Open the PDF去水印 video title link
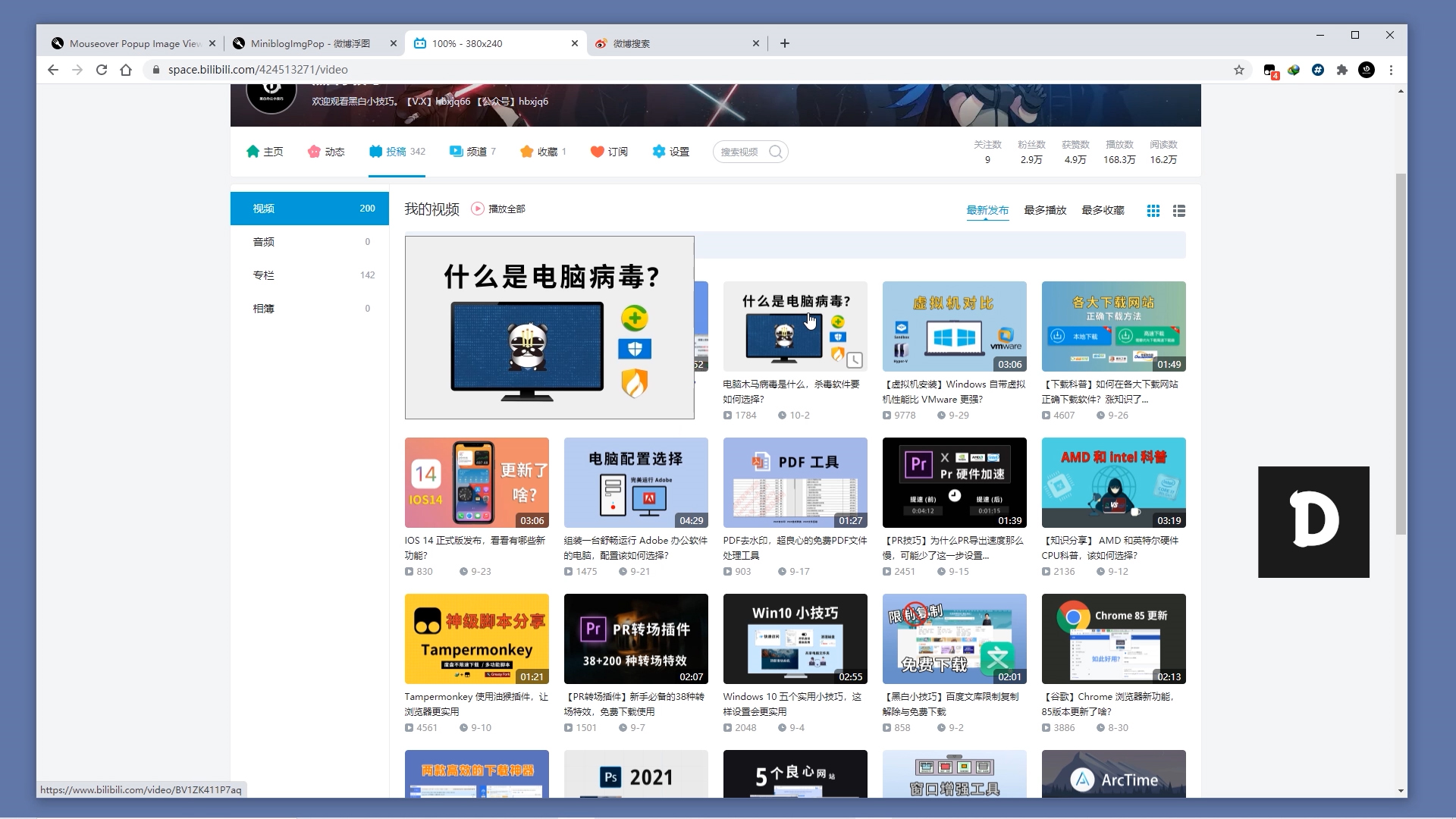This screenshot has width=1456, height=819. click(795, 548)
